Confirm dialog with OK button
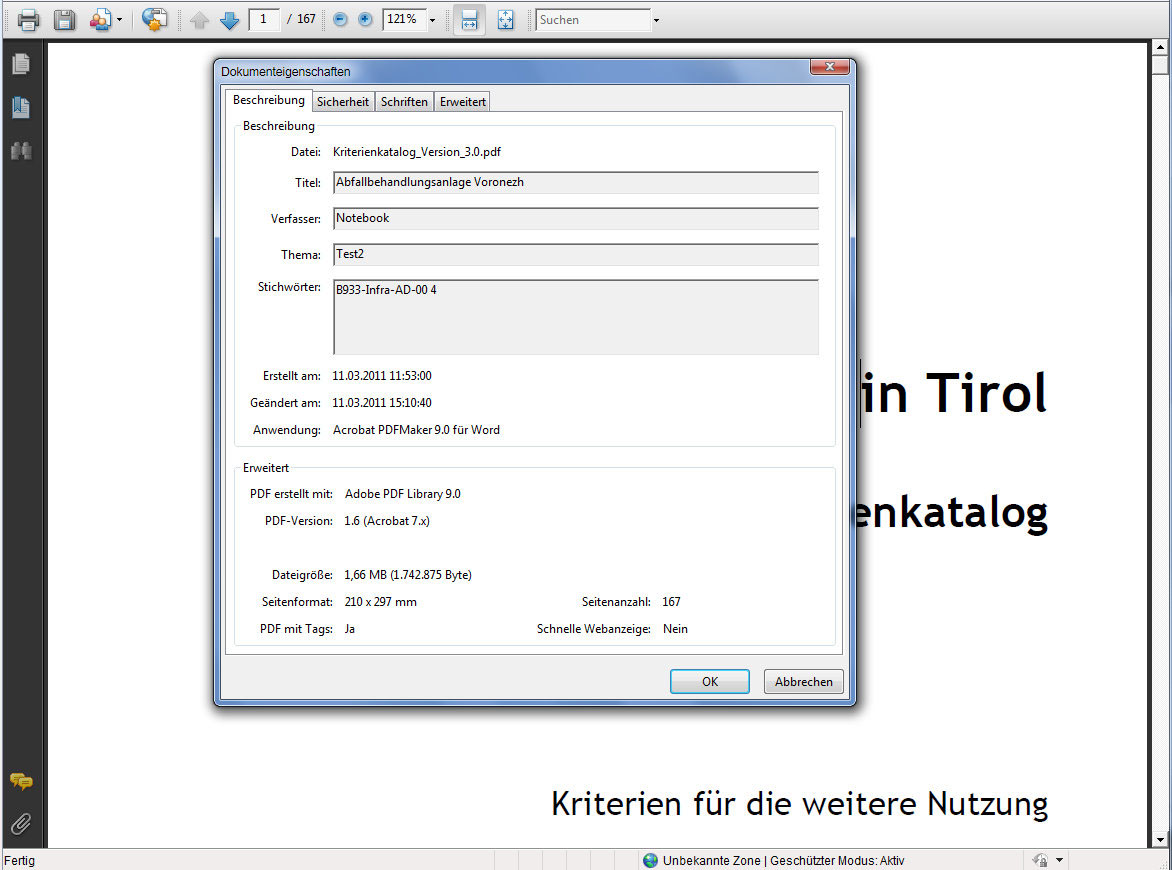Image resolution: width=1172 pixels, height=870 pixels. tap(710, 682)
